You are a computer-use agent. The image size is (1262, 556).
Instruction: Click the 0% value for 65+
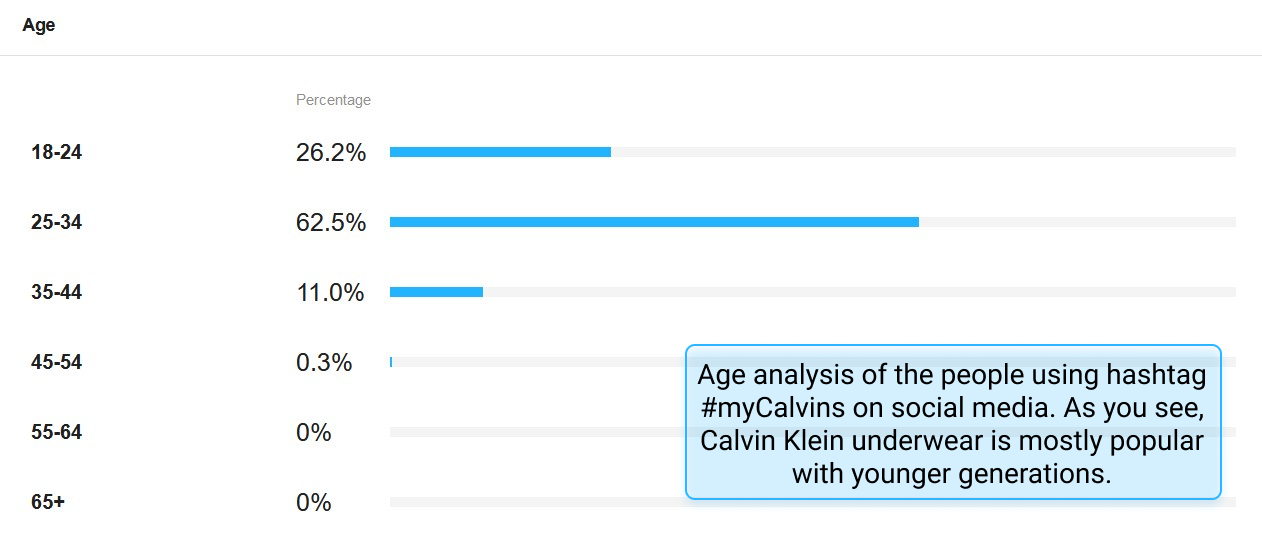313,503
